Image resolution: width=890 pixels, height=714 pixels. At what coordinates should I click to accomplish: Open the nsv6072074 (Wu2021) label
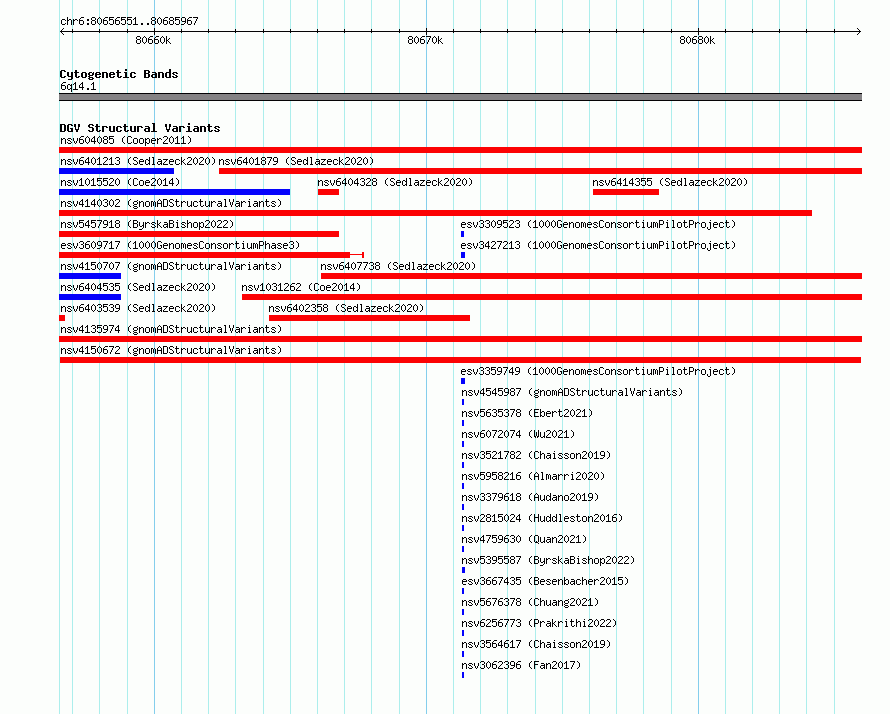click(518, 434)
